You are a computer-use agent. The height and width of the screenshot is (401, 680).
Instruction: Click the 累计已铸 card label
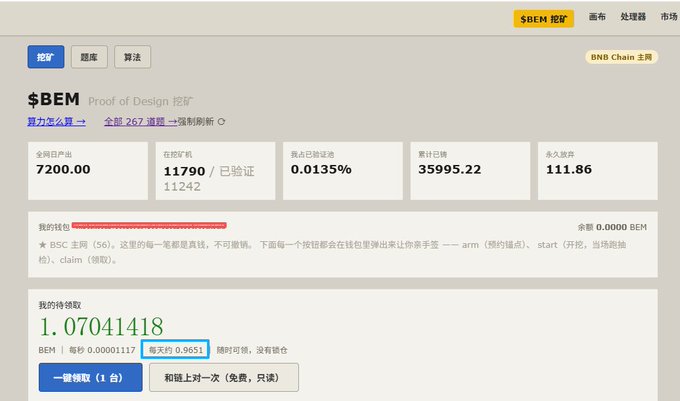[x=432, y=154]
